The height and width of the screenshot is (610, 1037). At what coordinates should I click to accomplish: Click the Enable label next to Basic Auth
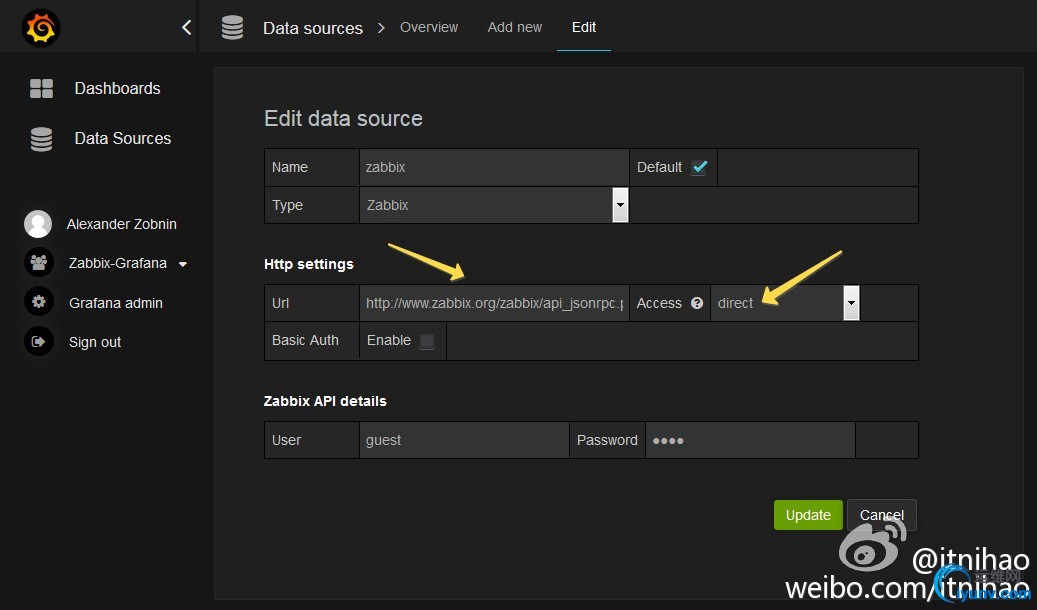pos(389,340)
